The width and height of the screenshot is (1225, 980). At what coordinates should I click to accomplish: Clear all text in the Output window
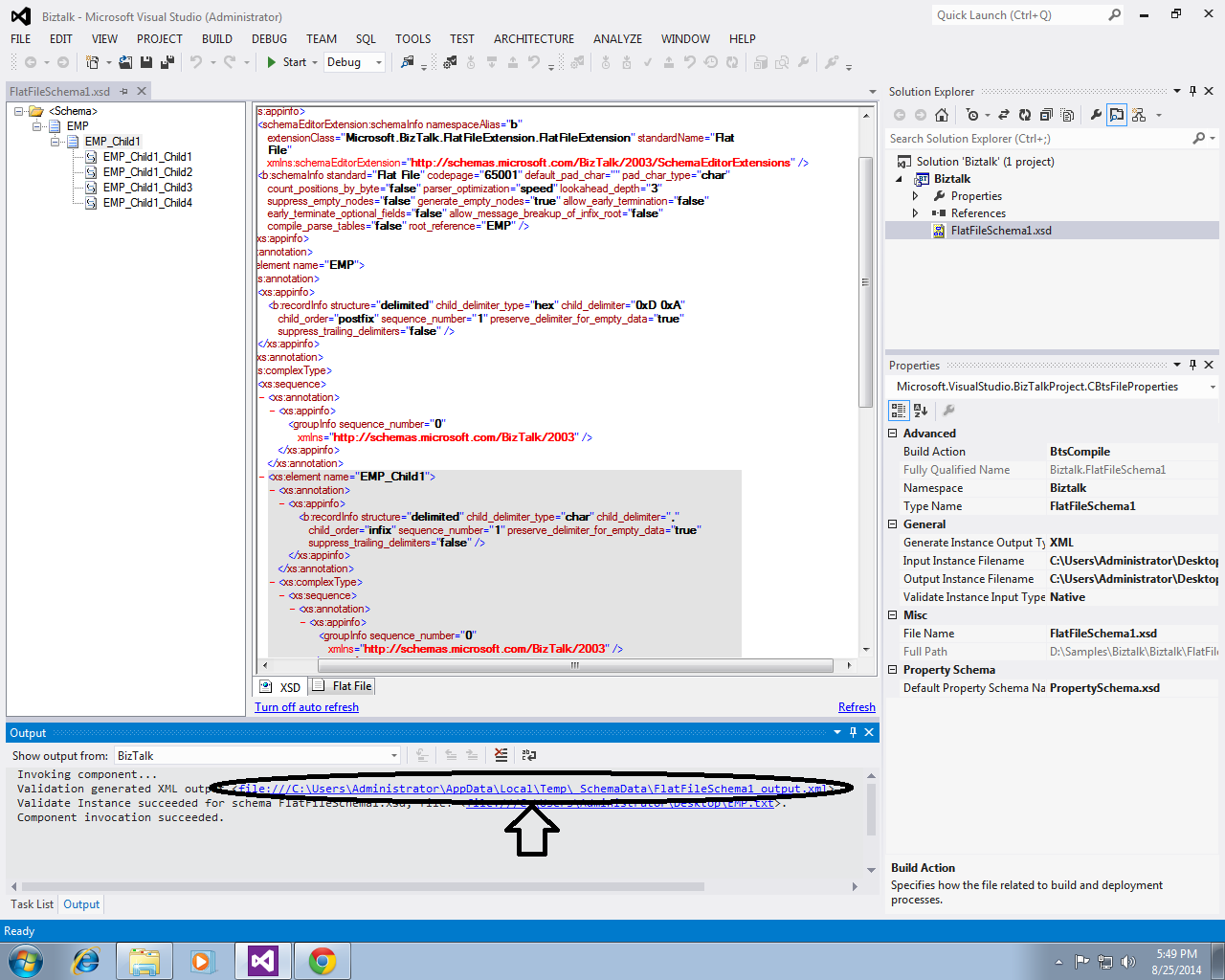pyautogui.click(x=501, y=755)
